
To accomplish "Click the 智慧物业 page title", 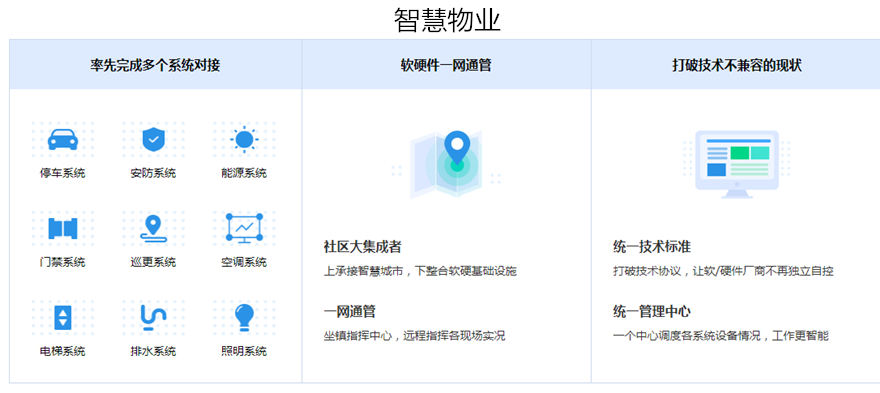I will (x=447, y=20).
